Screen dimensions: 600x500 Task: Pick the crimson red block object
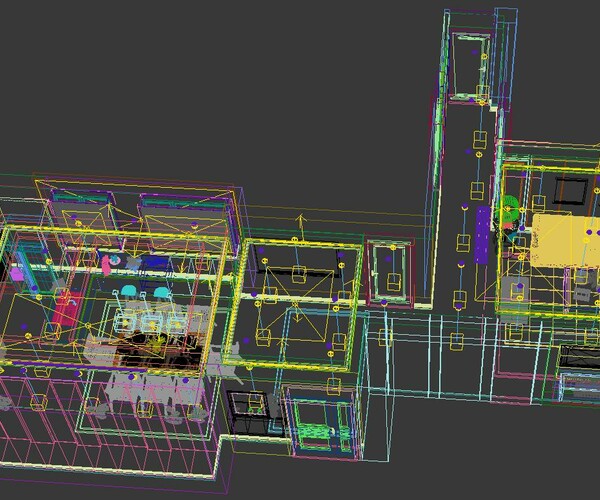point(67,309)
